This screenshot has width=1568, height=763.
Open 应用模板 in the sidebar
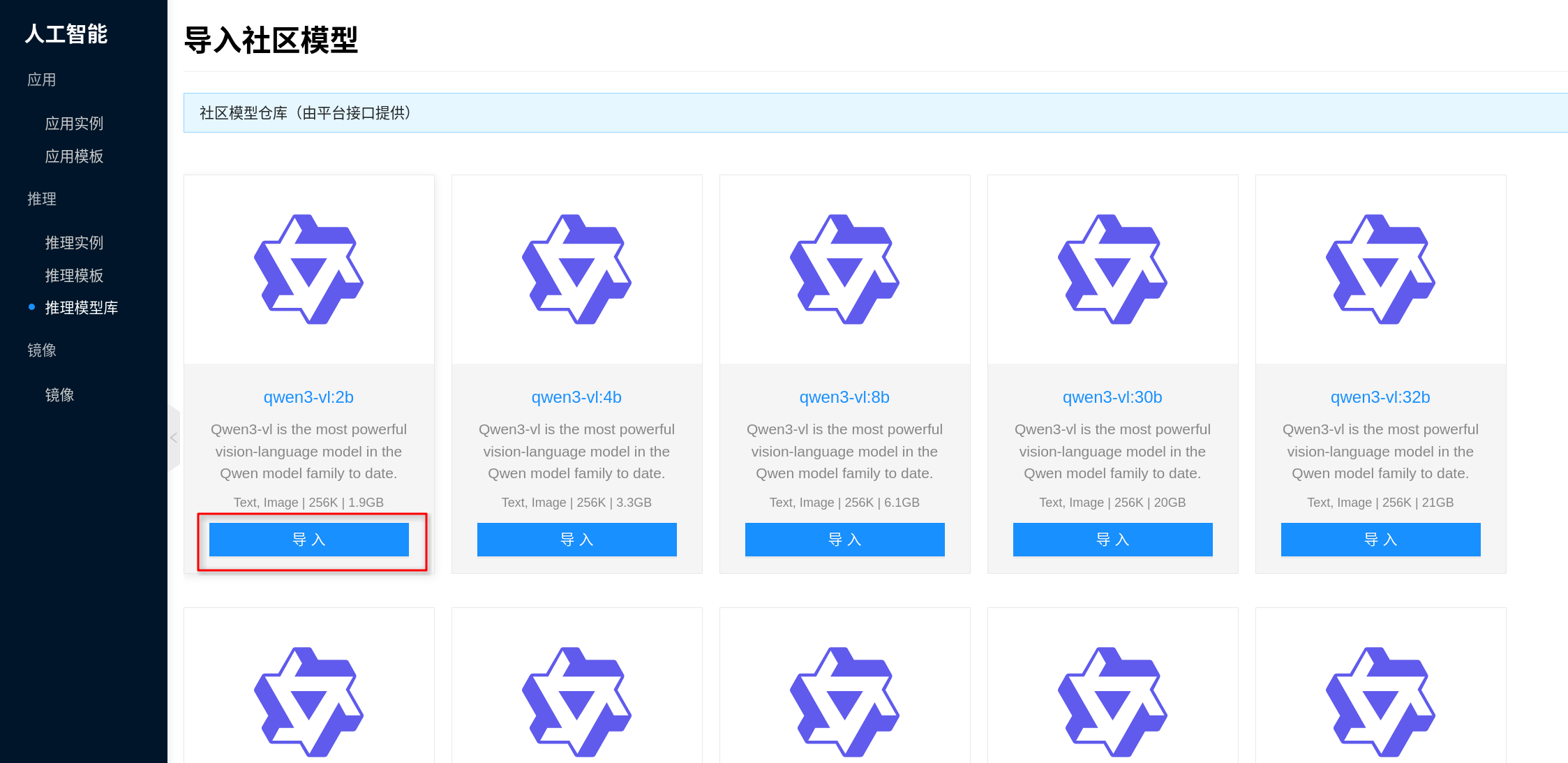click(74, 156)
